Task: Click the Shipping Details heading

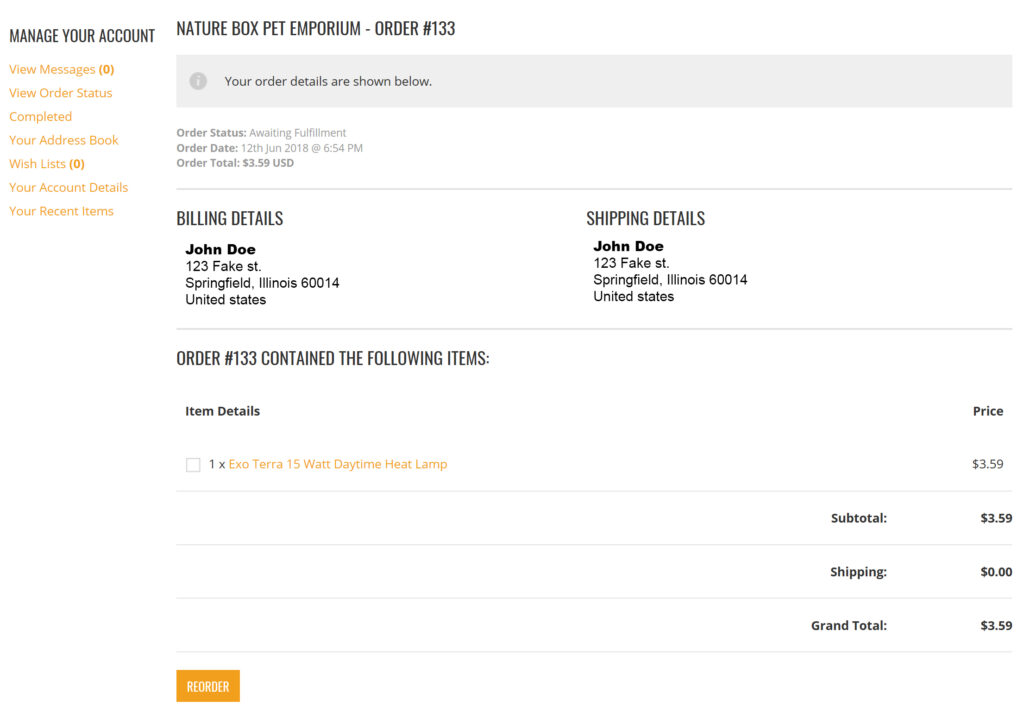Action: [645, 218]
